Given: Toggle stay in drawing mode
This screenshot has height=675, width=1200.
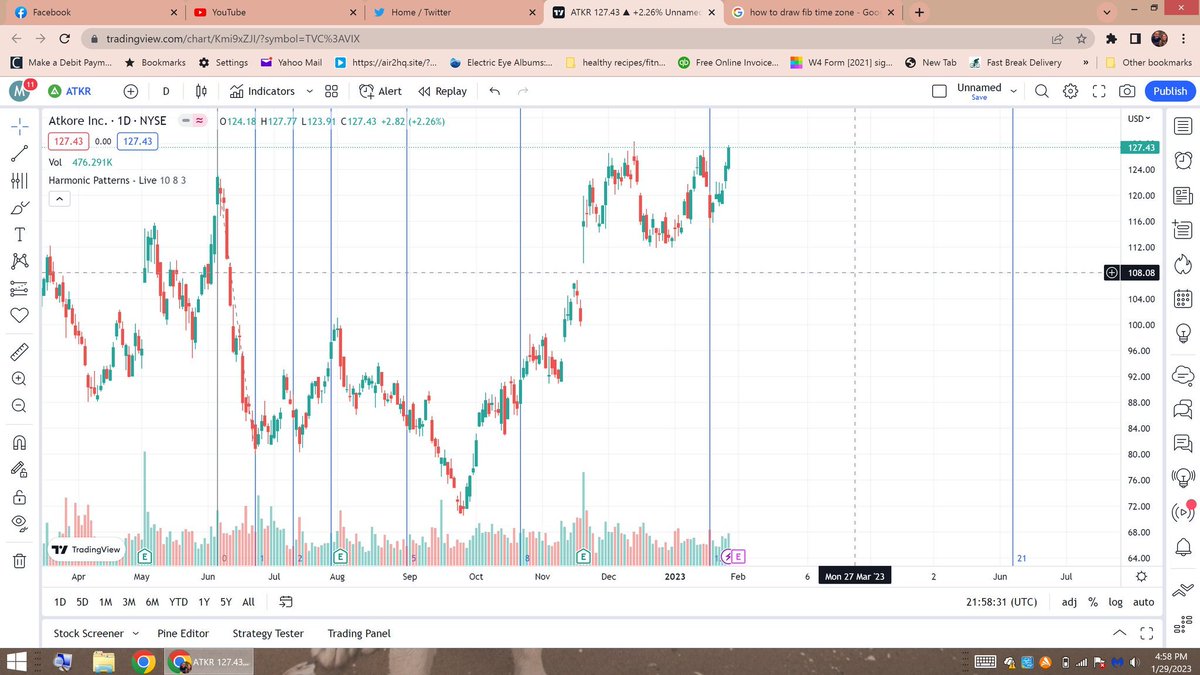Looking at the screenshot, I should tap(19, 469).
